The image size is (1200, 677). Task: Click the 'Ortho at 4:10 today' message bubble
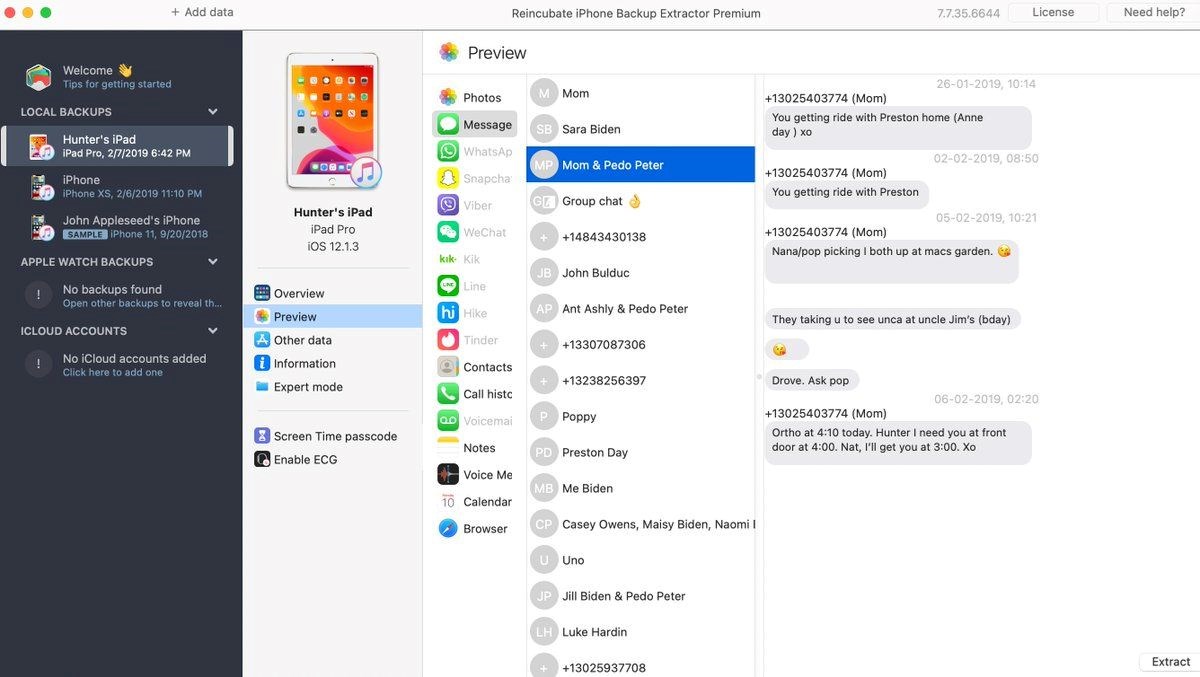(x=898, y=441)
